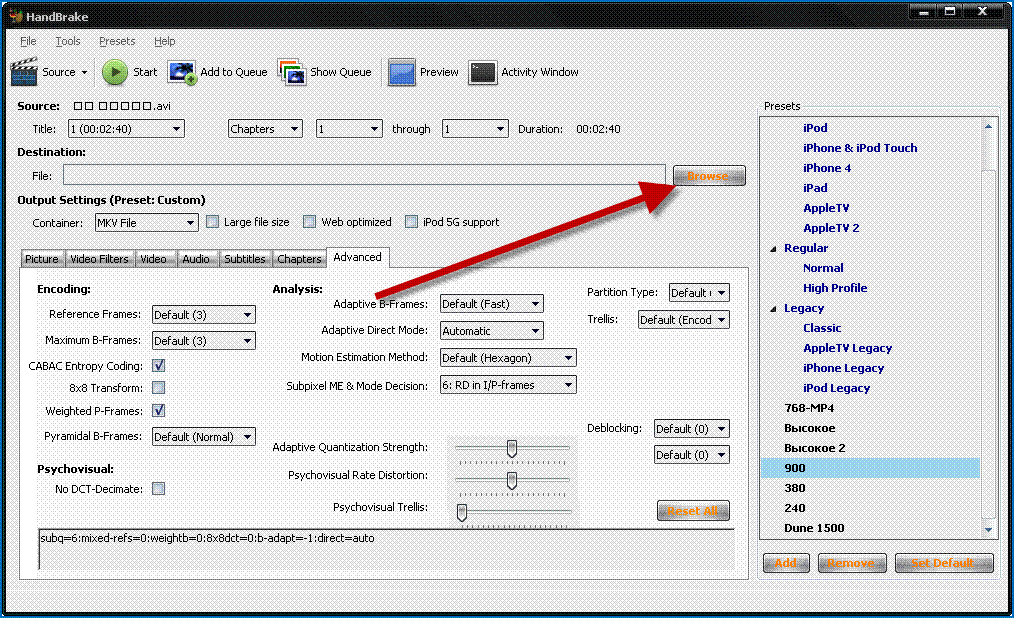Click the Set Default button

click(x=944, y=563)
